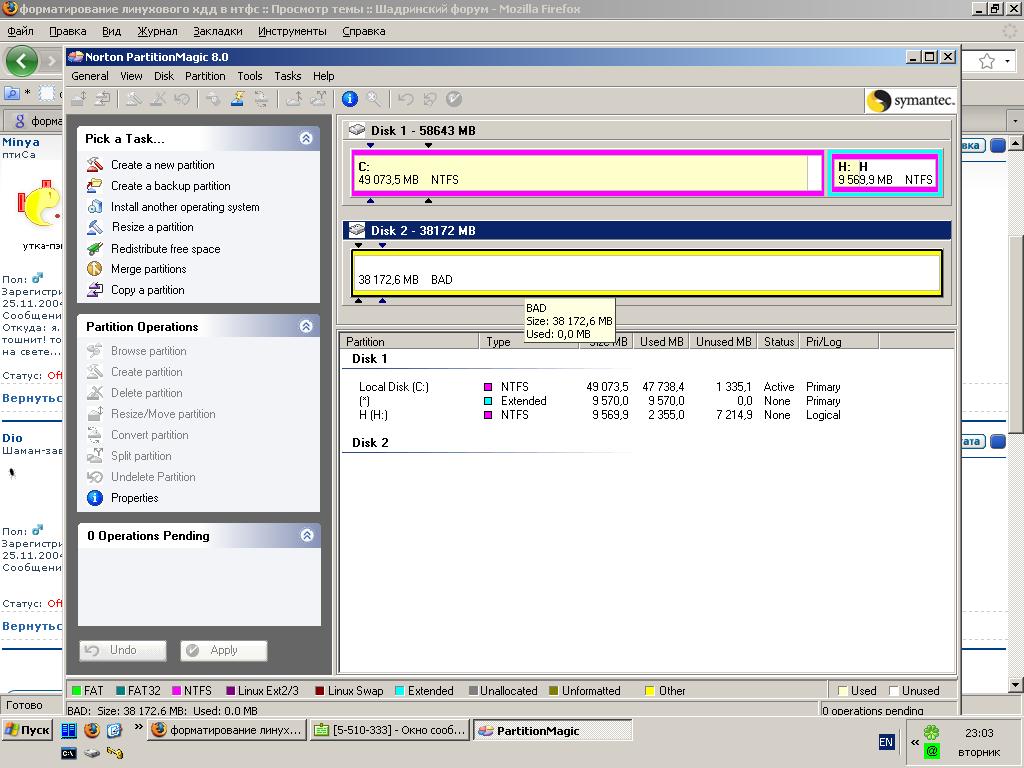This screenshot has width=1024, height=768.
Task: Open the Partition menu
Action: pos(204,76)
